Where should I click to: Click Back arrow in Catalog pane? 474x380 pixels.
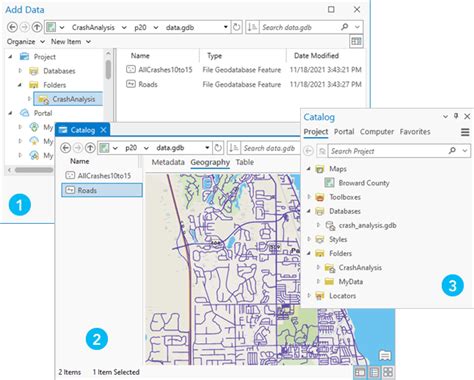(308, 151)
